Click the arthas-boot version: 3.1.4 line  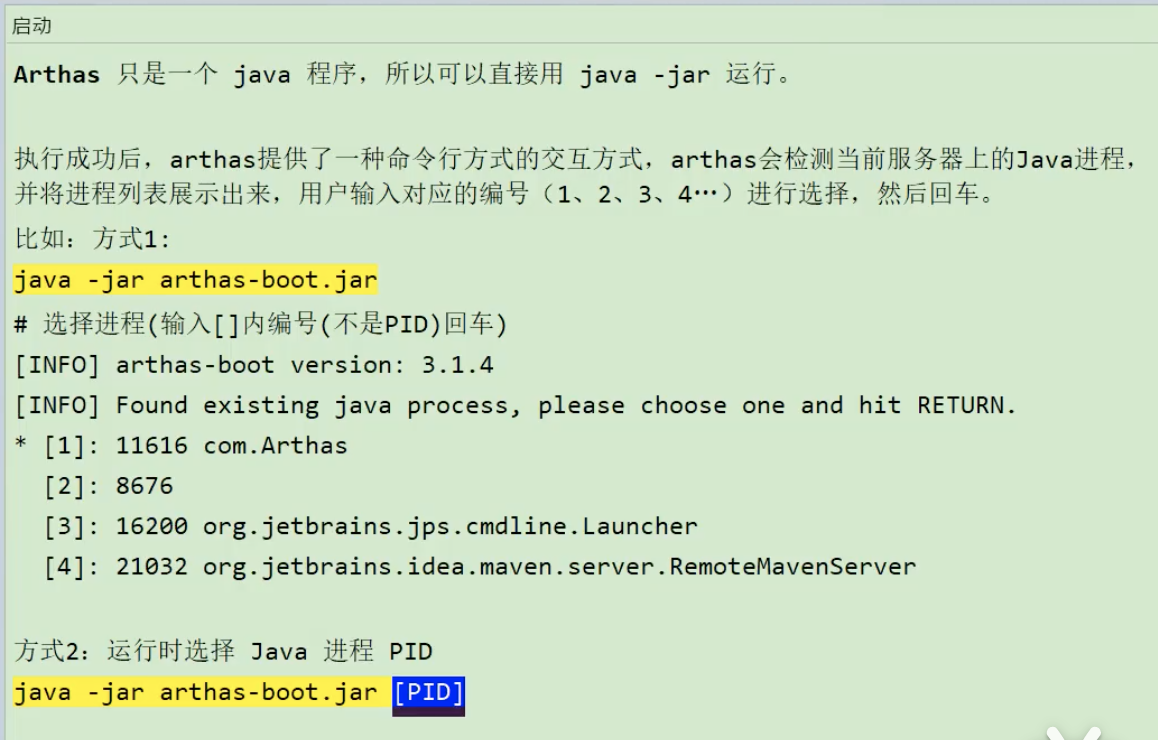(254, 365)
